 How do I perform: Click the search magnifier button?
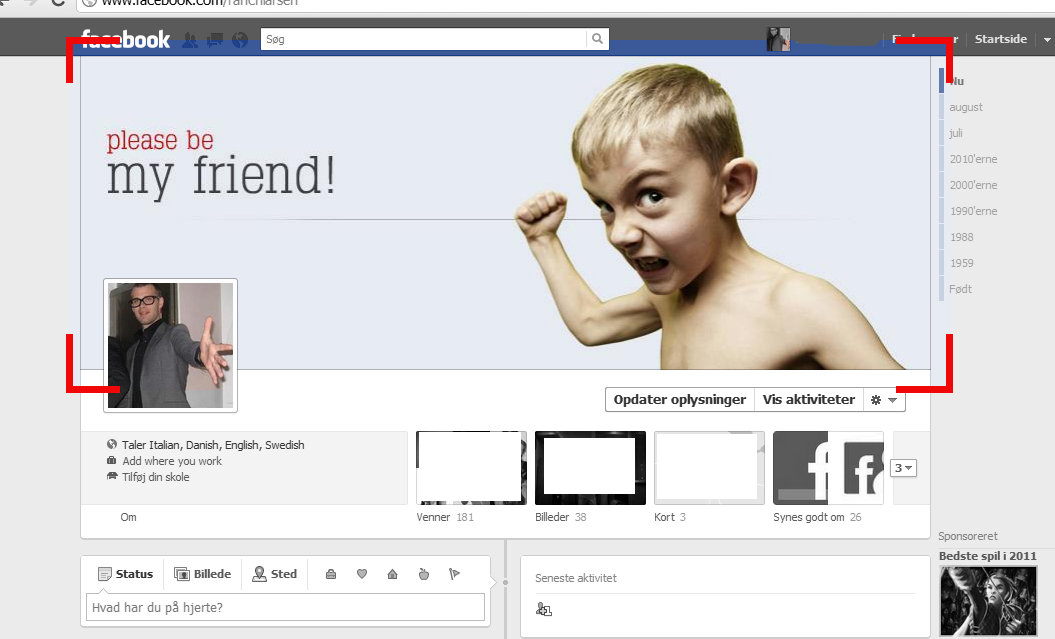597,39
